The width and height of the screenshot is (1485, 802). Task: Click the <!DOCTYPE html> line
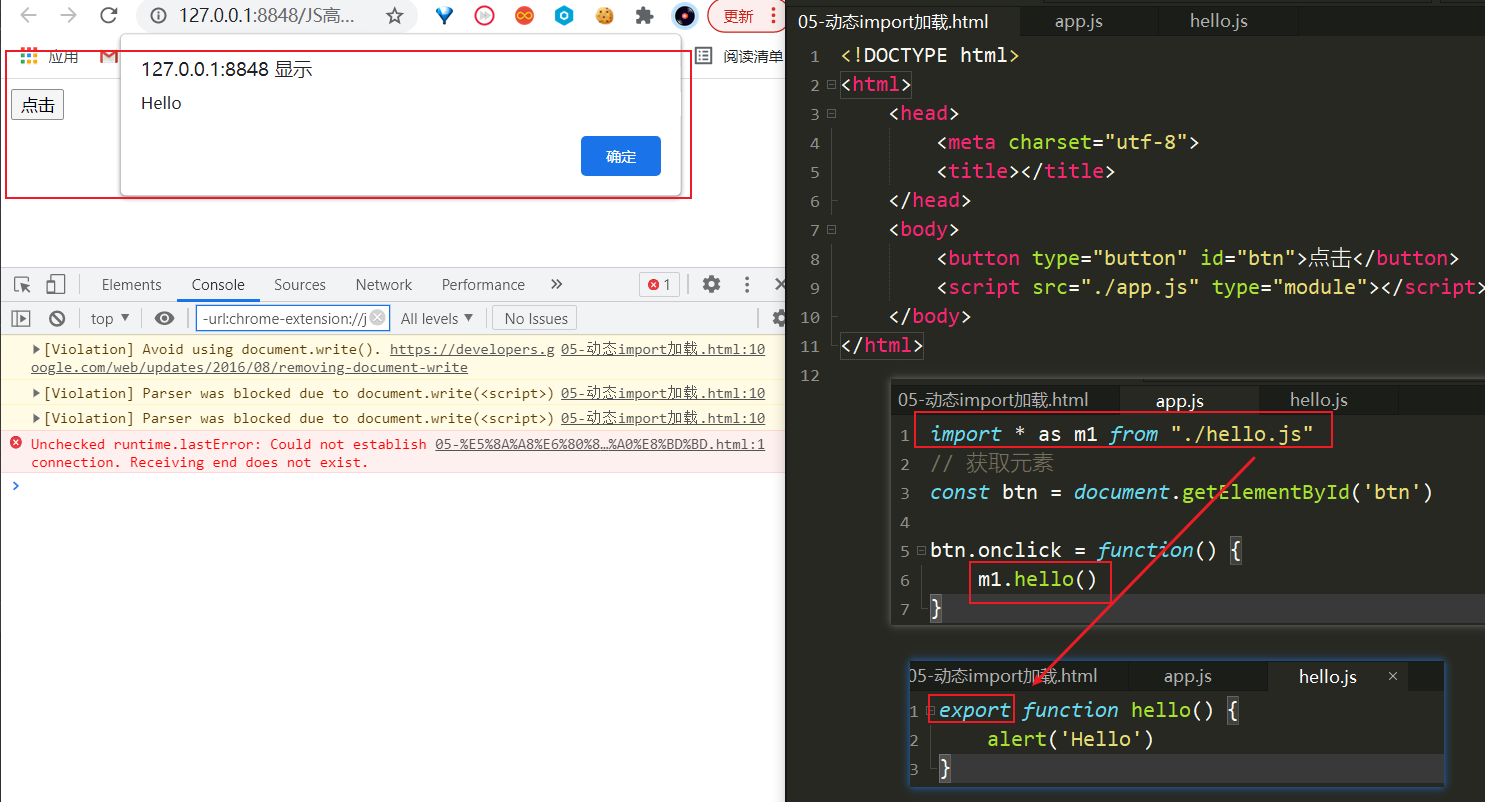[930, 55]
